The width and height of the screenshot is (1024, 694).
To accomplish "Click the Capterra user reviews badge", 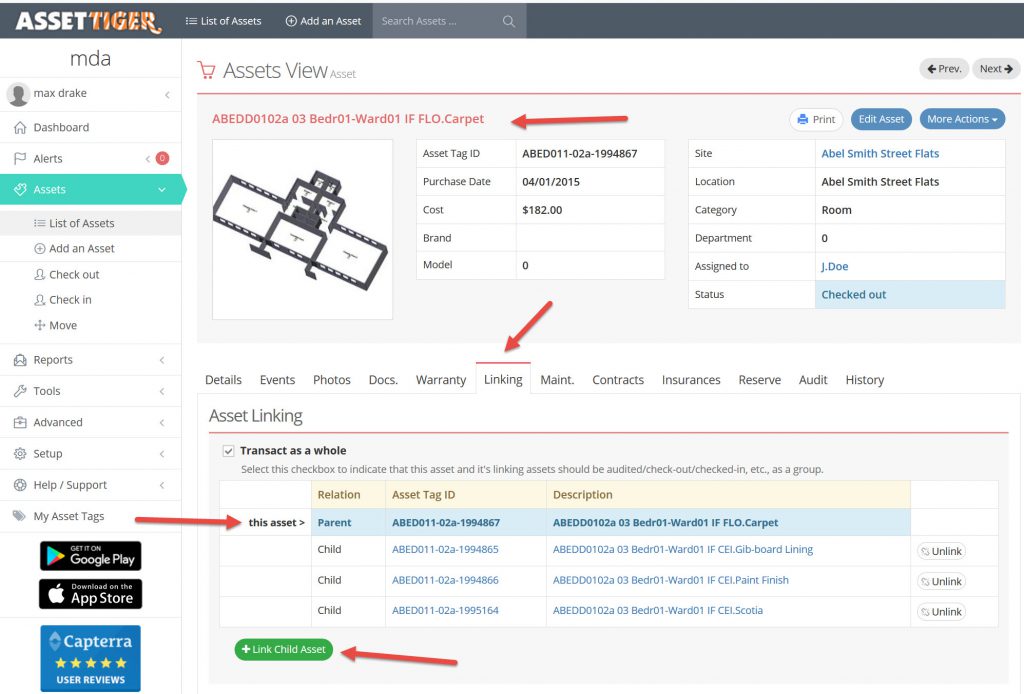I will (90, 657).
